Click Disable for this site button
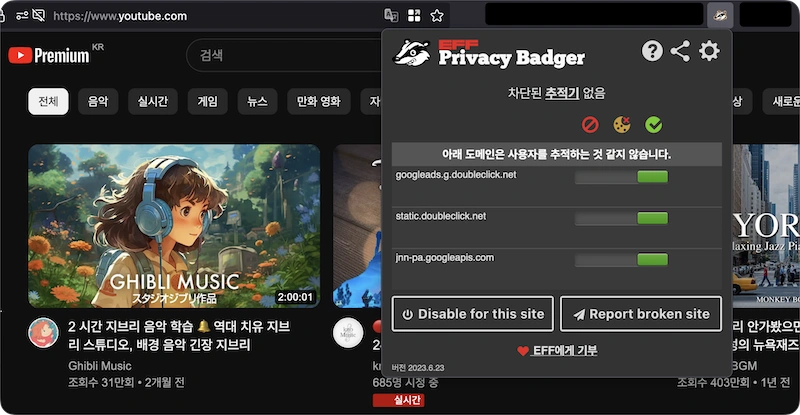800x415 pixels. [473, 314]
